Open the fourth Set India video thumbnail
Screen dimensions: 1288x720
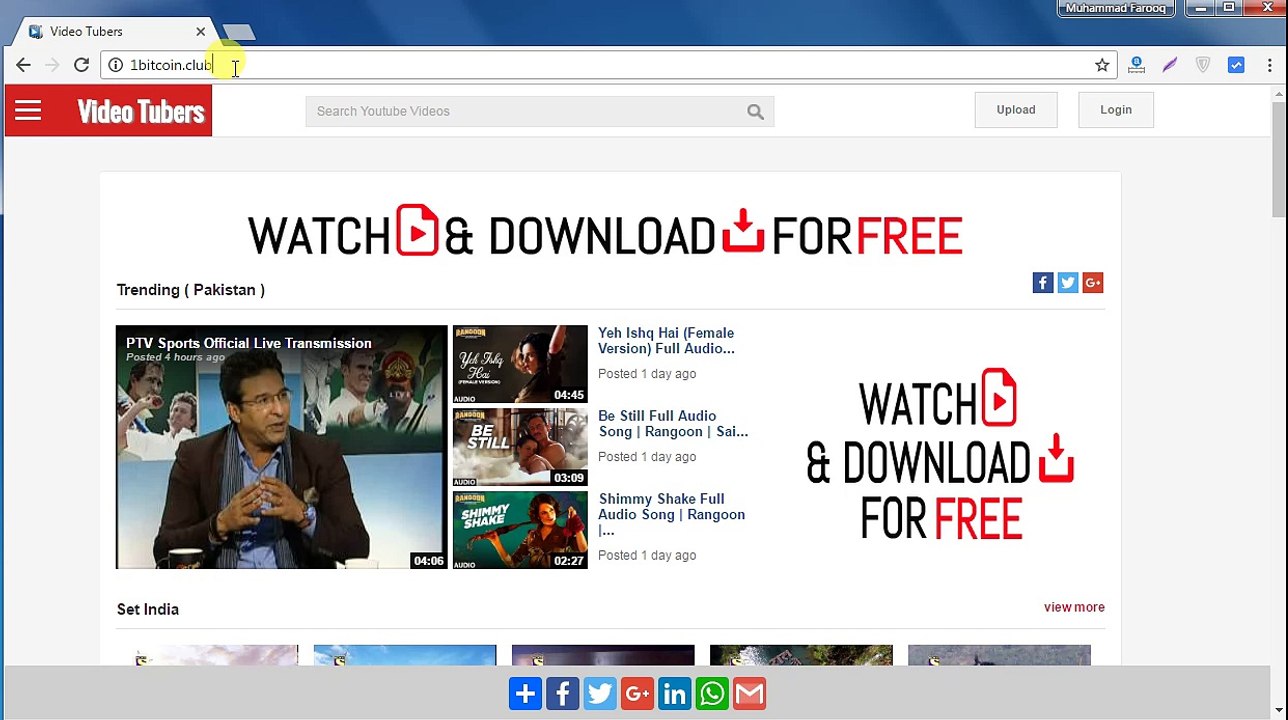click(x=801, y=655)
